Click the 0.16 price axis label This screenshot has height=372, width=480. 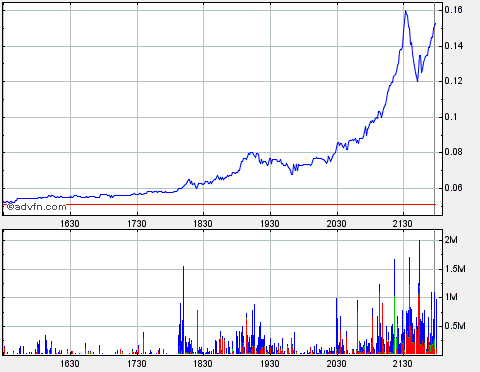click(453, 10)
